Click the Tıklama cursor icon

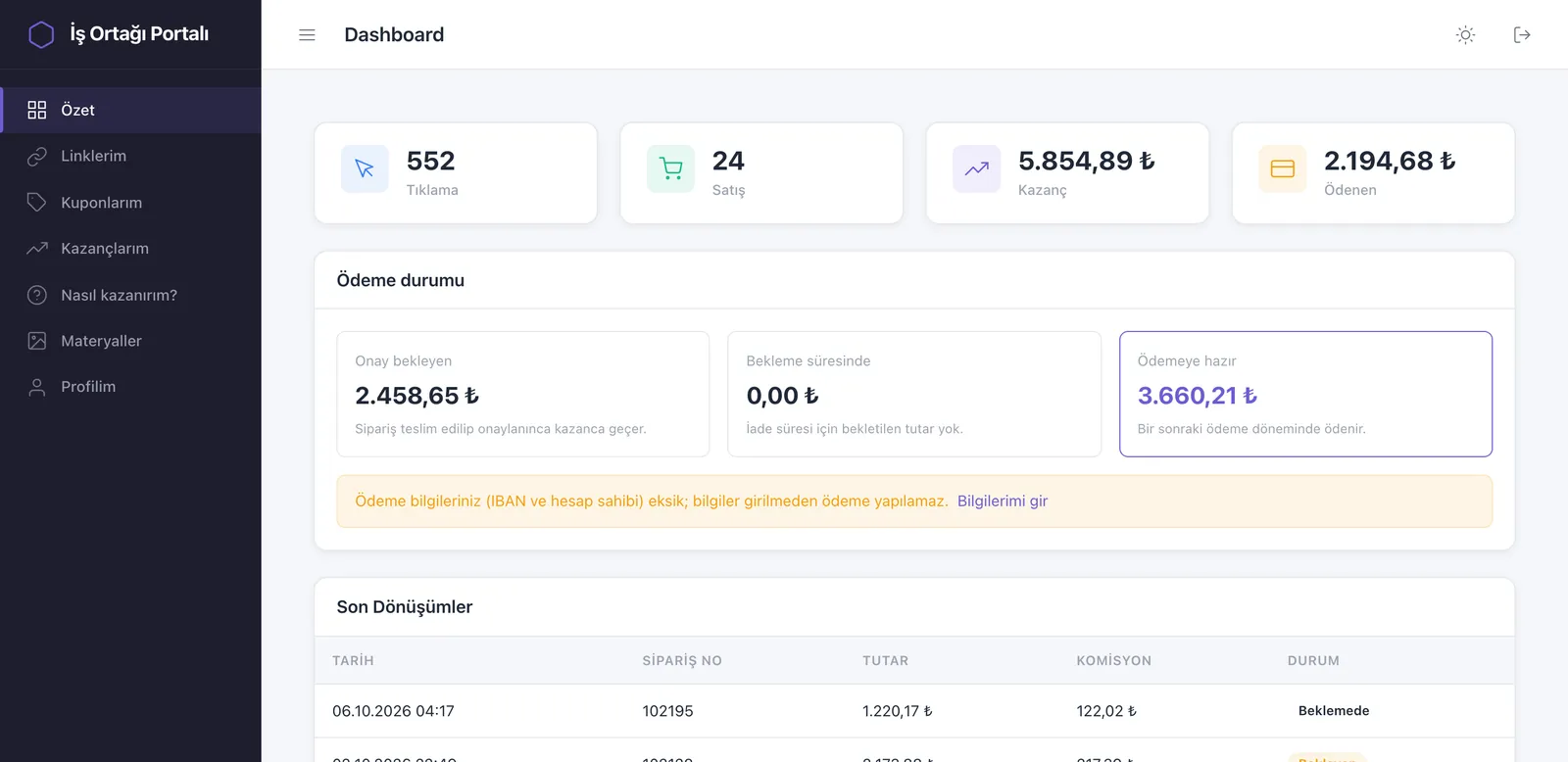(x=365, y=168)
